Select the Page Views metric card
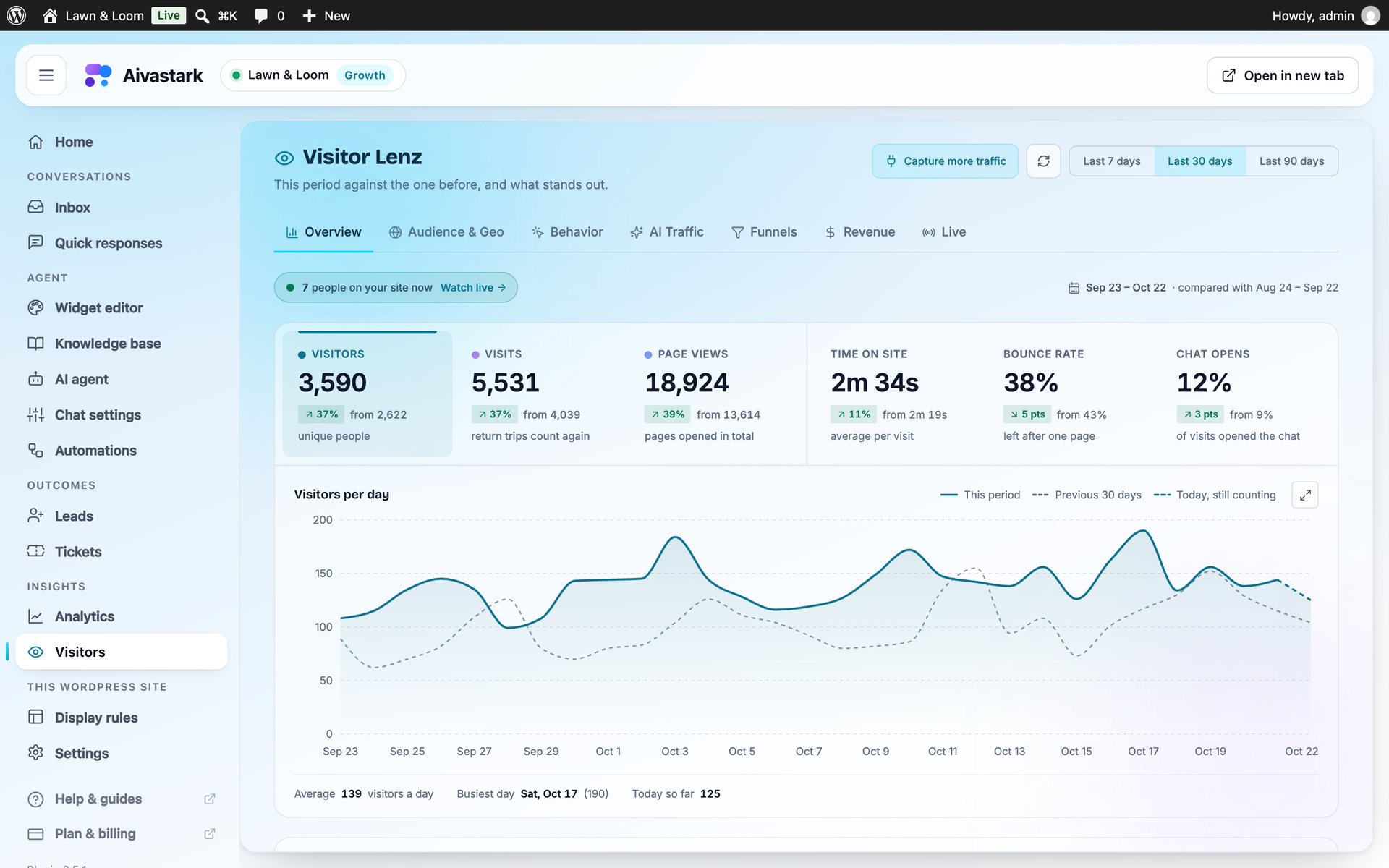The height and width of the screenshot is (868, 1389). 714,393
